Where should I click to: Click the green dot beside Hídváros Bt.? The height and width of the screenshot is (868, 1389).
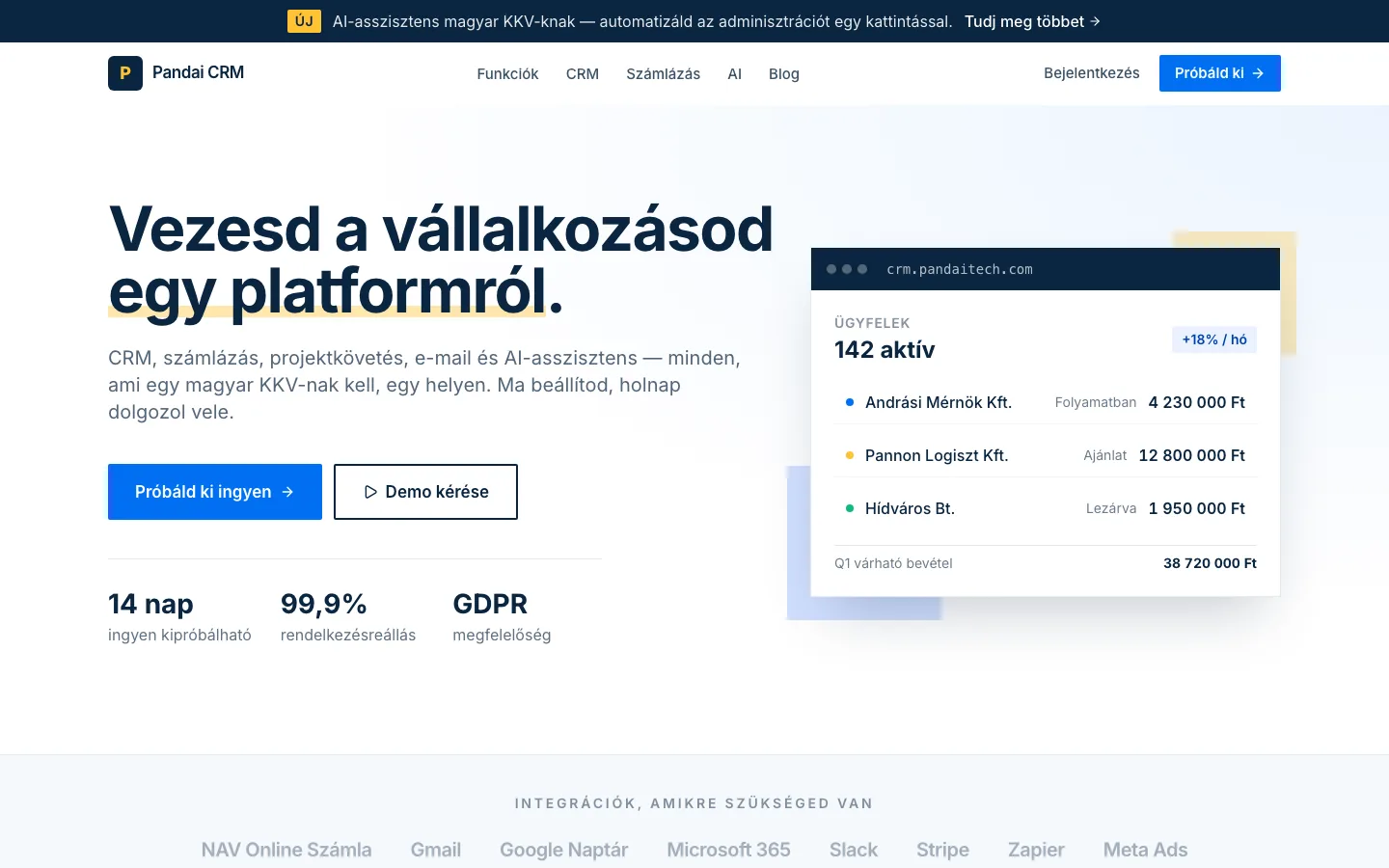[x=850, y=508]
